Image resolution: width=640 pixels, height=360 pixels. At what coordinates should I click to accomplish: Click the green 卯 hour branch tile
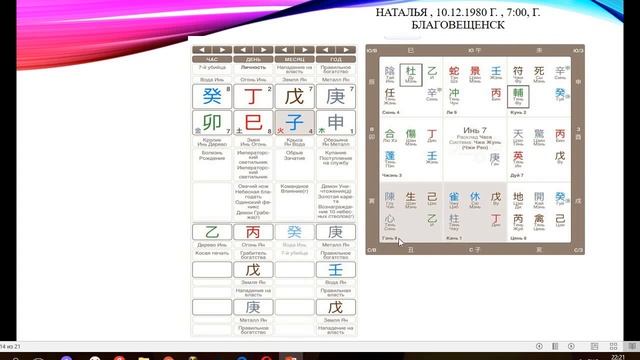click(x=212, y=122)
